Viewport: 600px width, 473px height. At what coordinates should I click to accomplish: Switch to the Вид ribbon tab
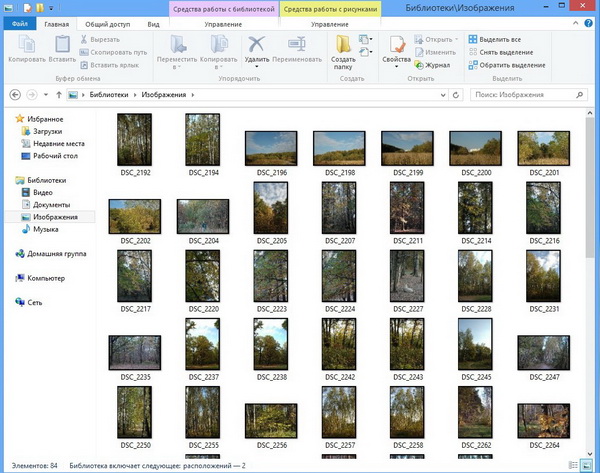tap(153, 22)
